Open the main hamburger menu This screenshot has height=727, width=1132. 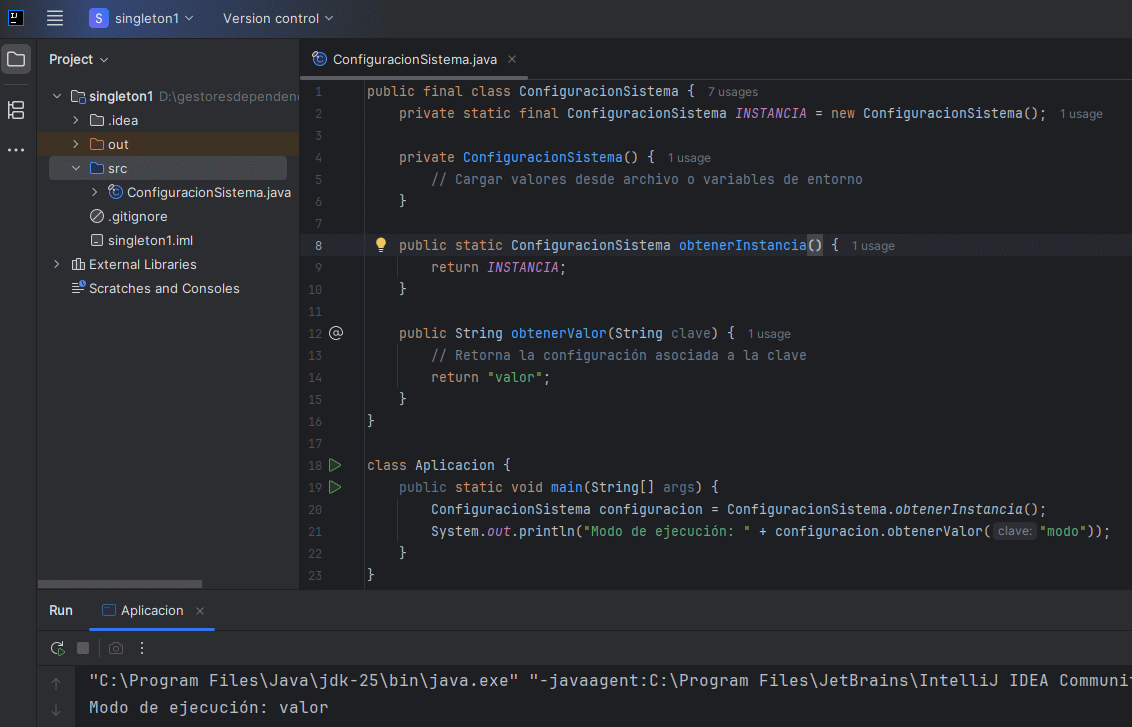coord(55,17)
